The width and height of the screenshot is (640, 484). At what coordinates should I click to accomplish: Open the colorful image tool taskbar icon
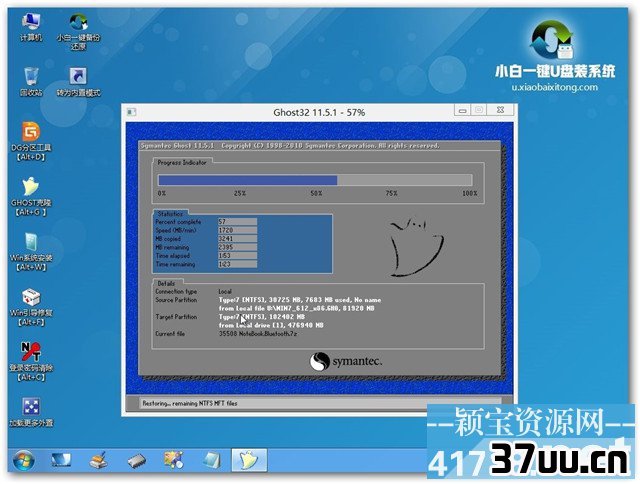pyautogui.click(x=174, y=460)
